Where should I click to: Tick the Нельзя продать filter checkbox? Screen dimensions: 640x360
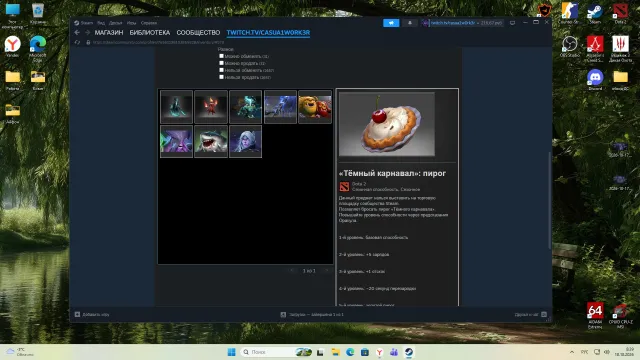221,77
